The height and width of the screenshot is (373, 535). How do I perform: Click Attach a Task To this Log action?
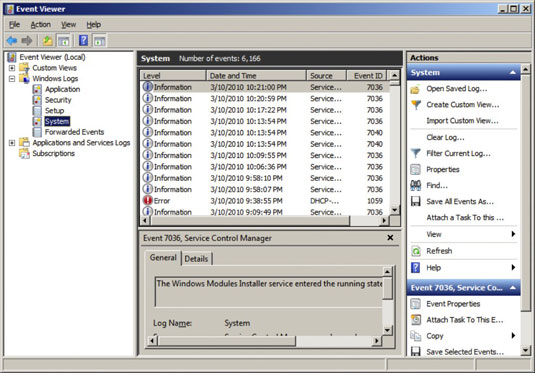(x=465, y=217)
